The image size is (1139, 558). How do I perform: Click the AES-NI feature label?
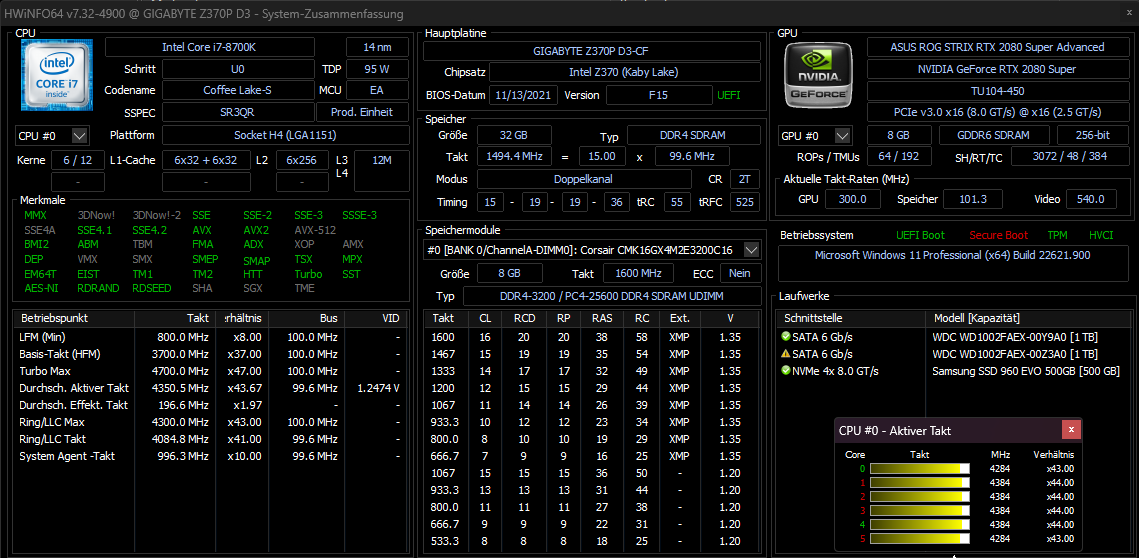(x=40, y=288)
